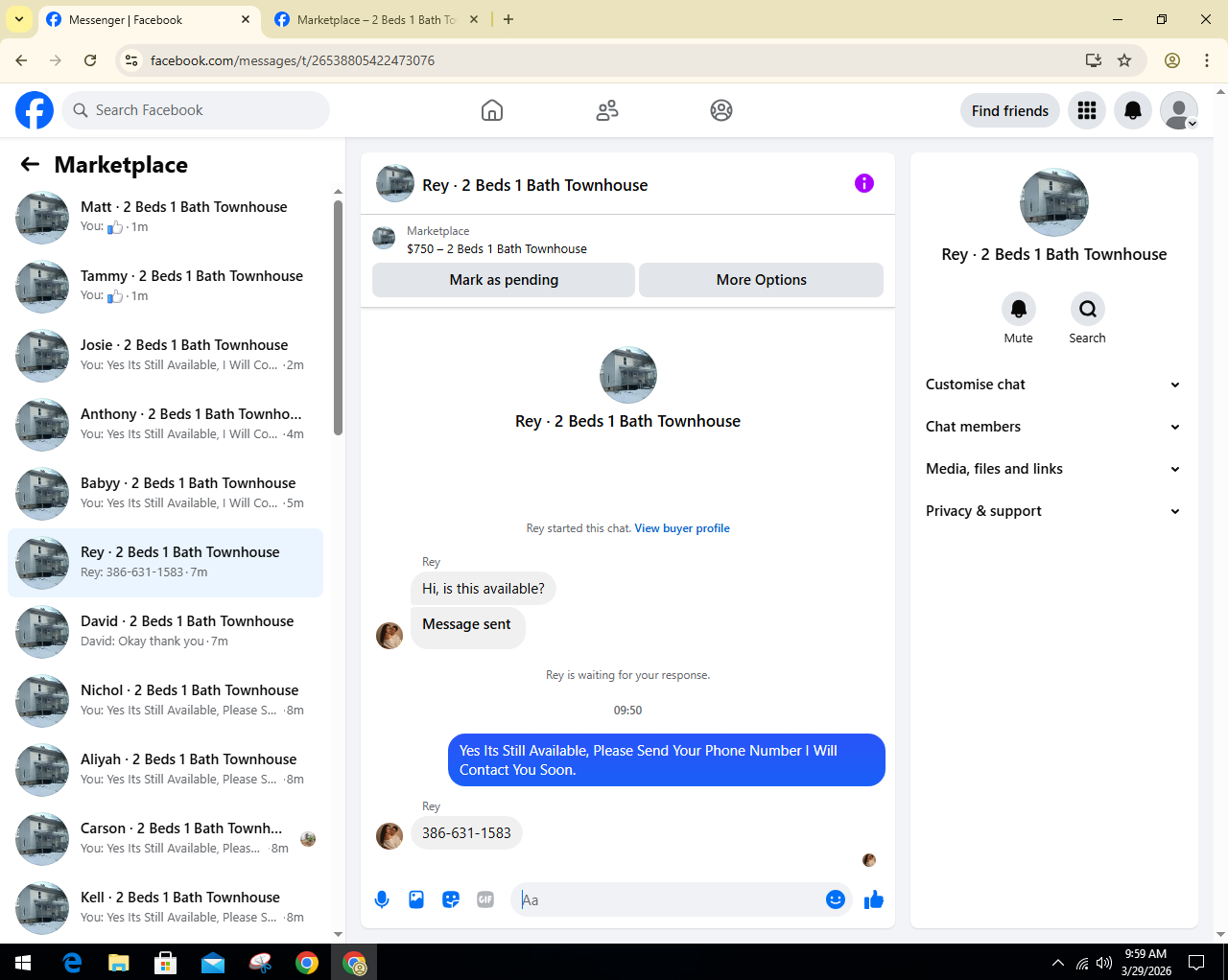Choose a sticker icon
Image resolution: width=1228 pixels, height=980 pixels.
pos(451,899)
